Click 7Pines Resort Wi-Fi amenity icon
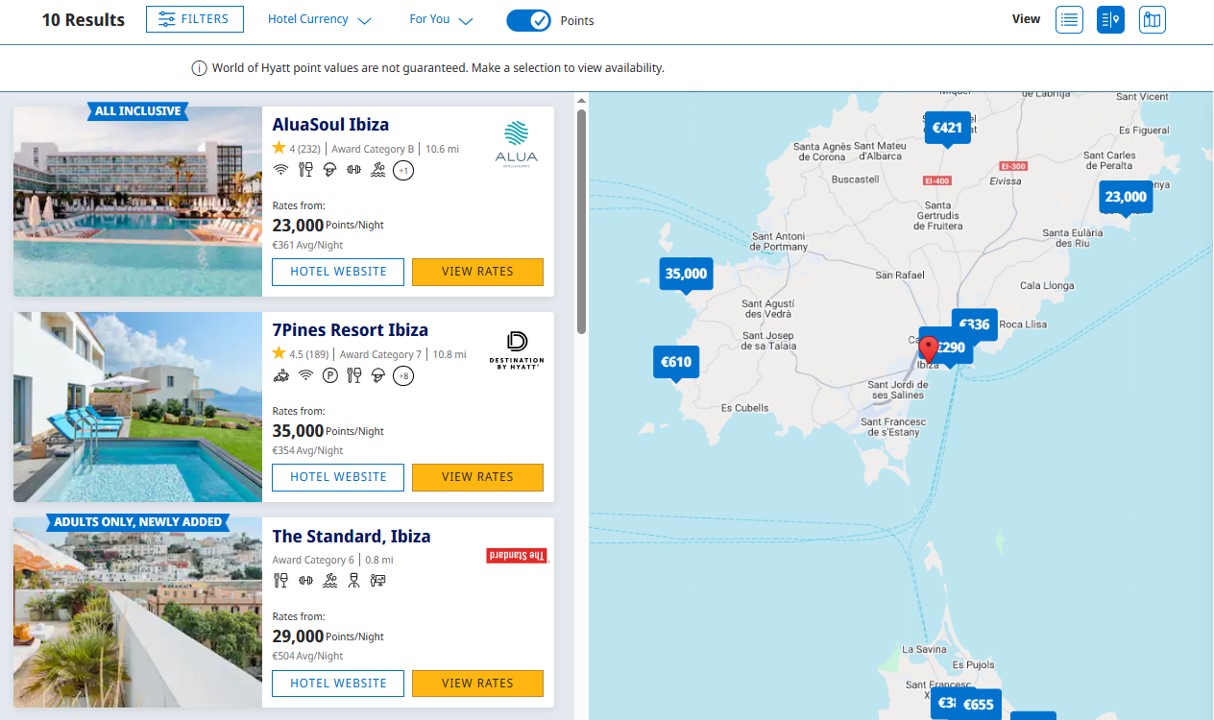 click(x=306, y=376)
